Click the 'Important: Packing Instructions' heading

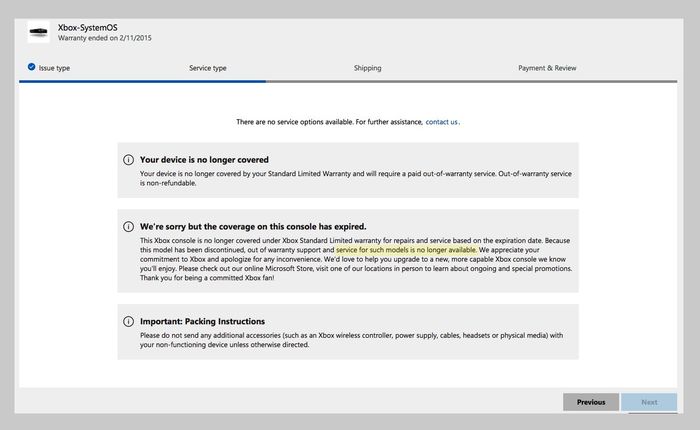pyautogui.click(x=202, y=321)
